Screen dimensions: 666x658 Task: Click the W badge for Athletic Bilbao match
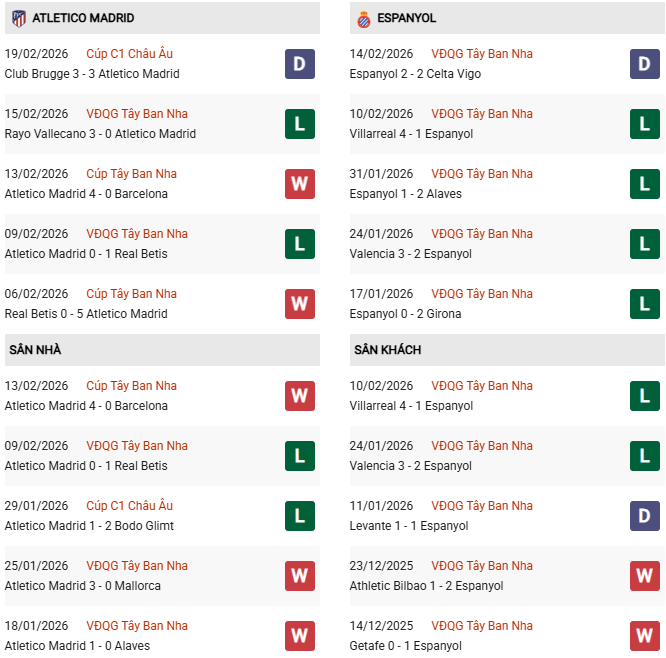pyautogui.click(x=645, y=576)
